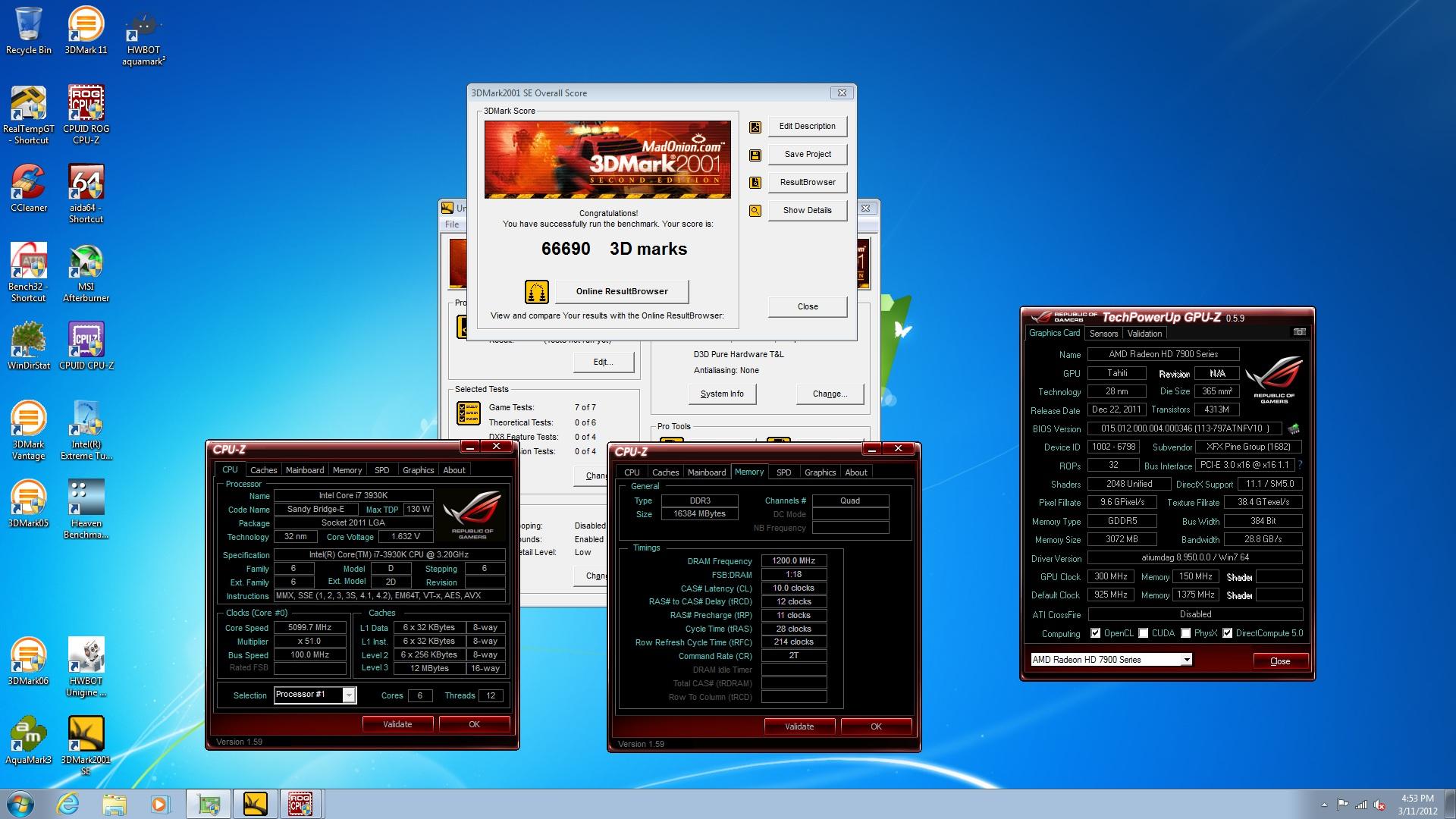Open Graphics tab in the memory CPU-Z window
The height and width of the screenshot is (819, 1456).
[x=820, y=472]
